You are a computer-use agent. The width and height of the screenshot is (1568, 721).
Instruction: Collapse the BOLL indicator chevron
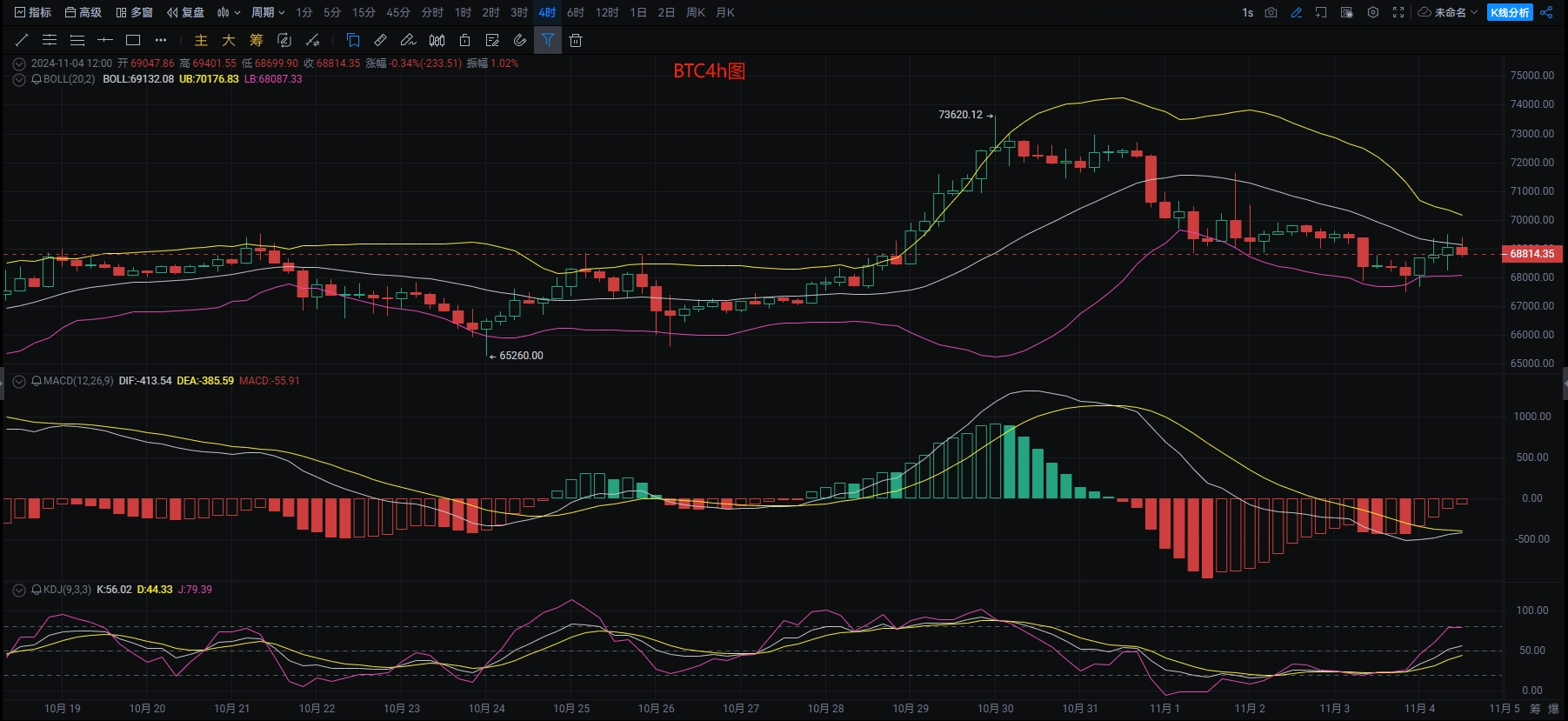[19, 79]
